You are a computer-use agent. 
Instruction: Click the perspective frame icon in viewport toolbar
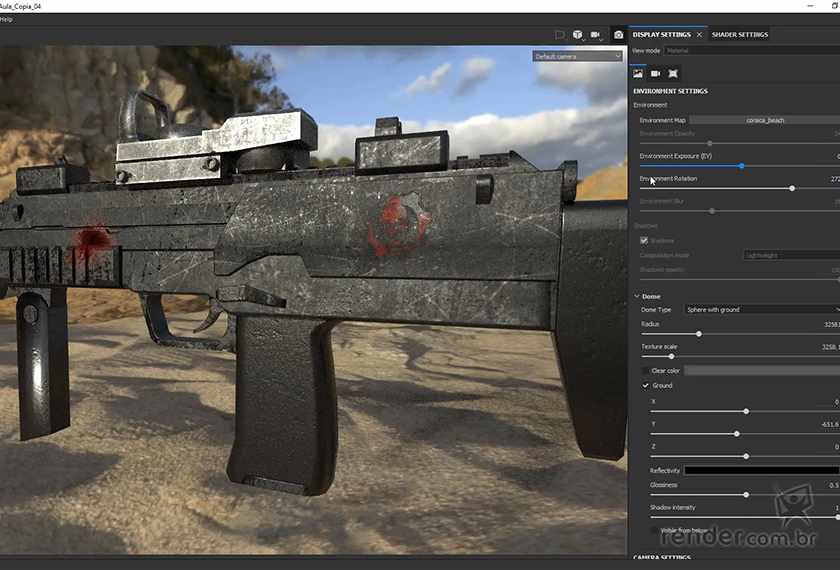coord(559,35)
